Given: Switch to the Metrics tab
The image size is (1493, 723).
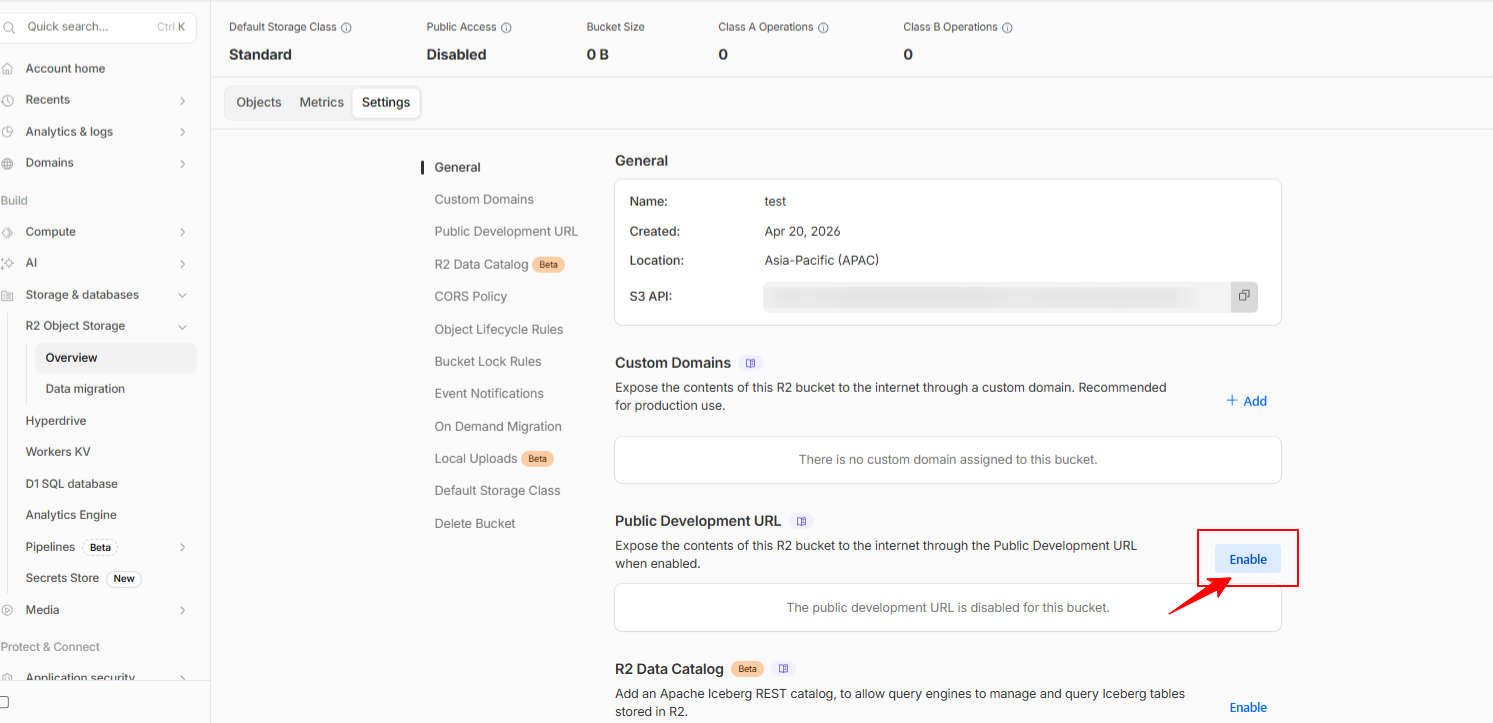Looking at the screenshot, I should 321,103.
